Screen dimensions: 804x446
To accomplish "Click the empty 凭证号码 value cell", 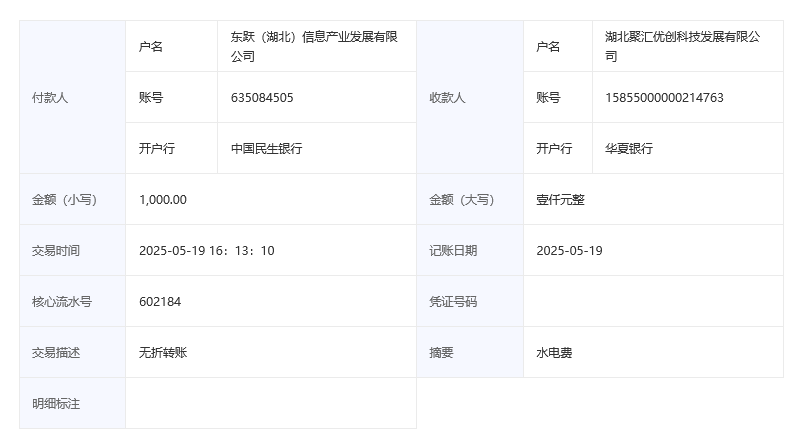I will (652, 302).
